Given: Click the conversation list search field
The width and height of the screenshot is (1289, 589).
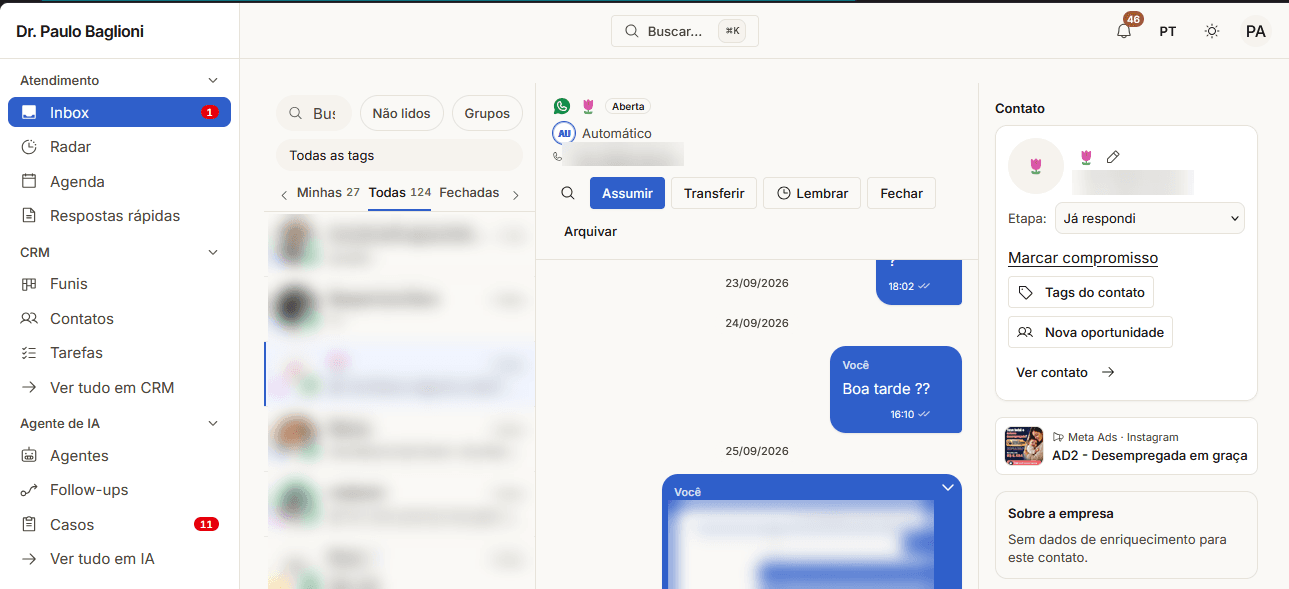Looking at the screenshot, I should tap(313, 113).
